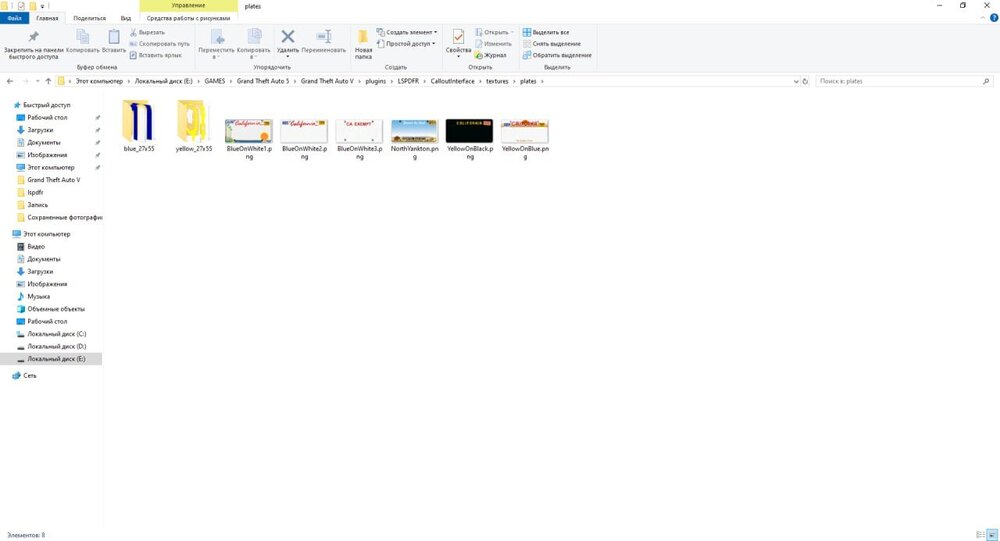Open the Share (Поделиться) ribbon tab
The height and width of the screenshot is (541, 1000).
[89, 18]
